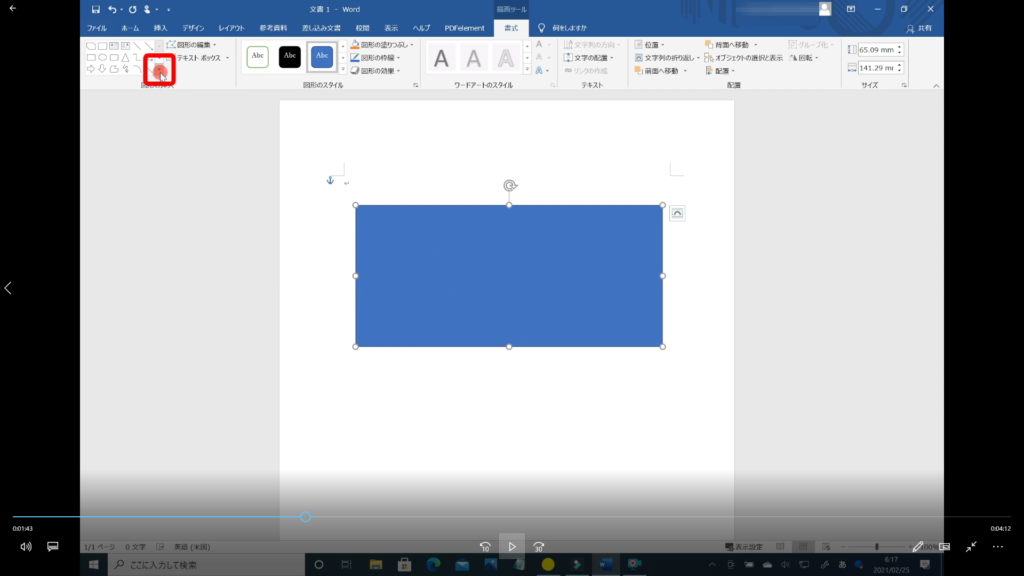Switch to the レイアウト ribbon tab
The image size is (1024, 576).
click(231, 28)
